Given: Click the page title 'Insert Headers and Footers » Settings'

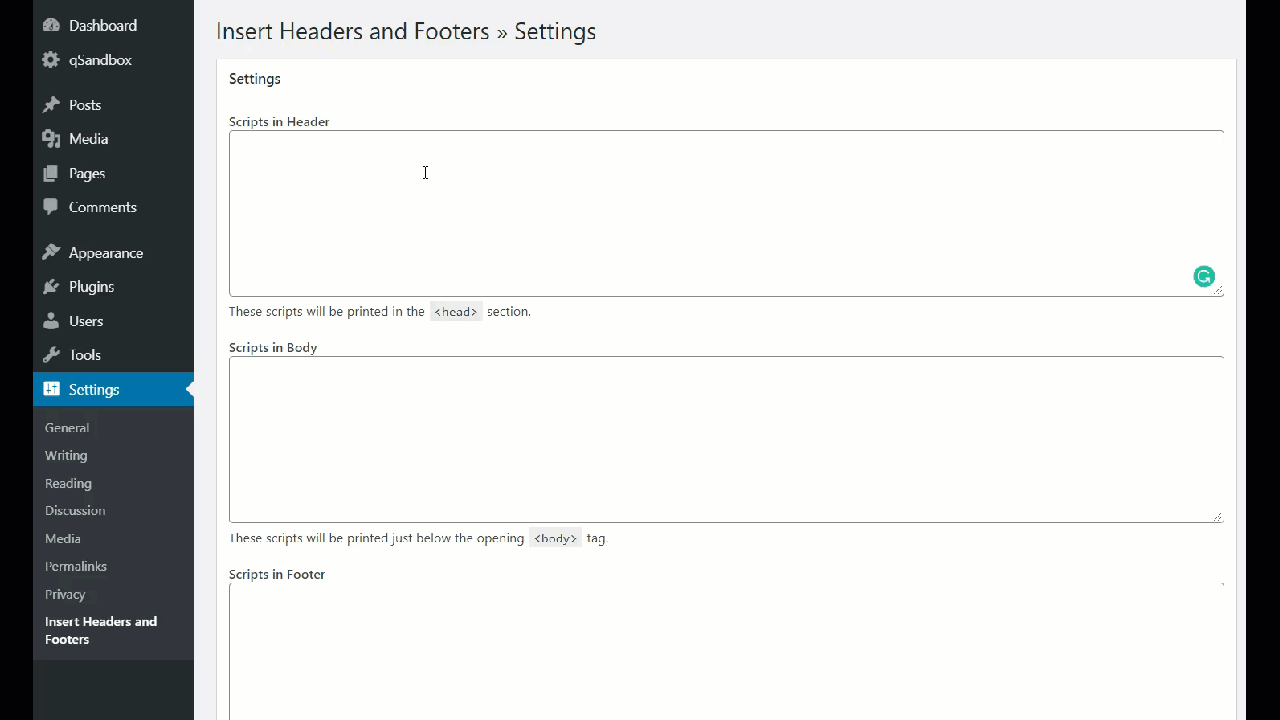Looking at the screenshot, I should click(x=406, y=32).
